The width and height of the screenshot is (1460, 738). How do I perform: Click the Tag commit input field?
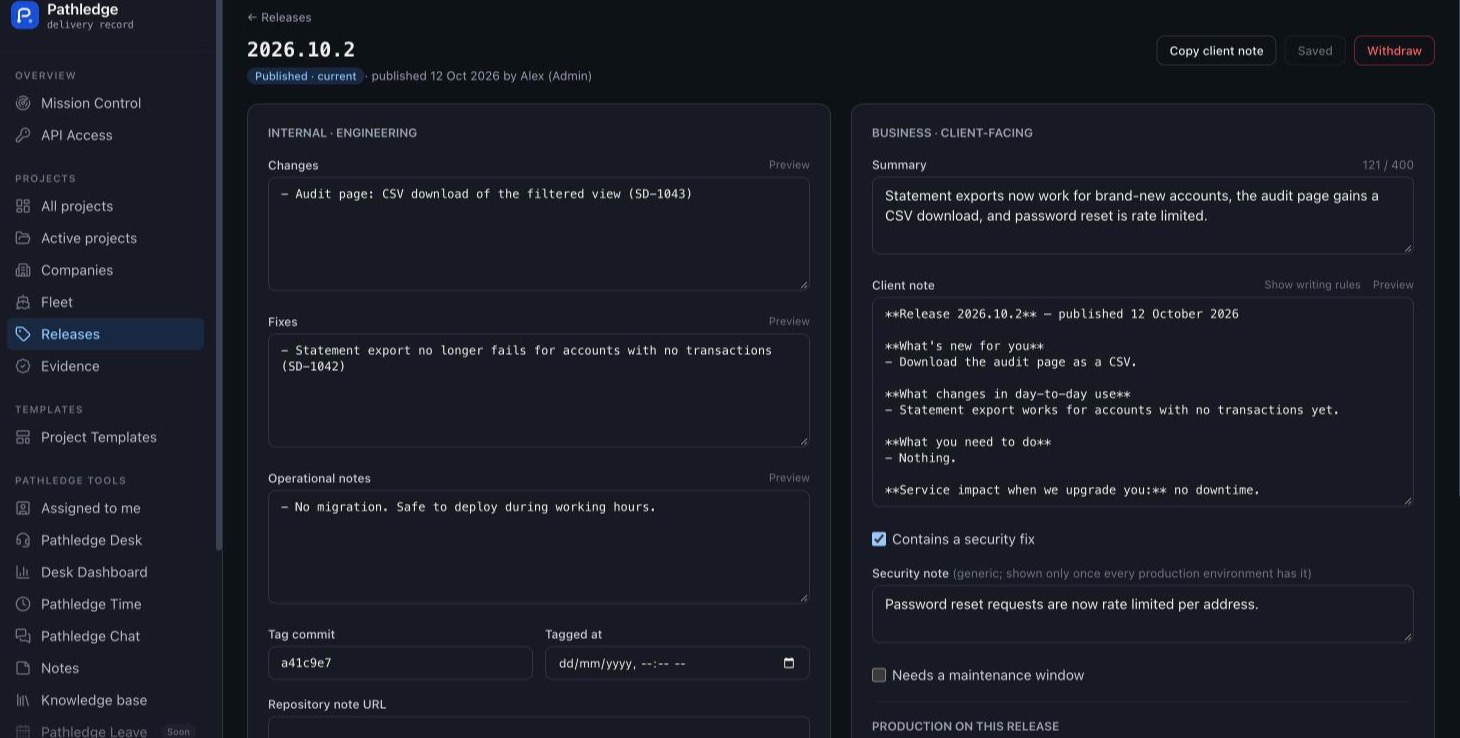coord(400,663)
